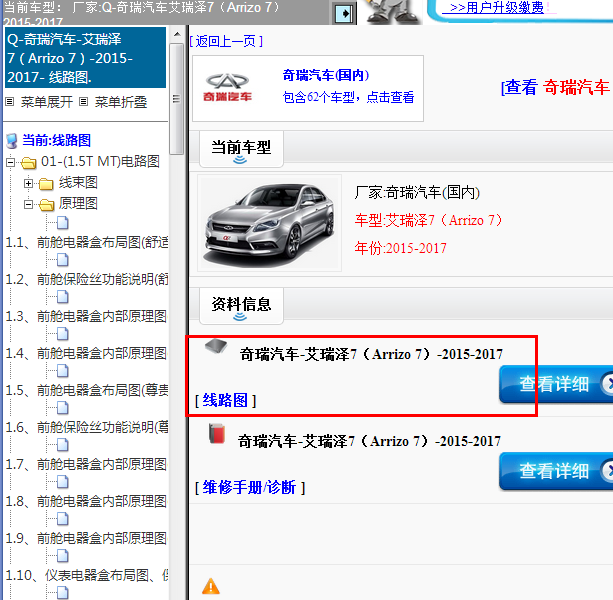Click the grey book icon for wiring diagram
The width and height of the screenshot is (613, 600).
pyautogui.click(x=216, y=346)
